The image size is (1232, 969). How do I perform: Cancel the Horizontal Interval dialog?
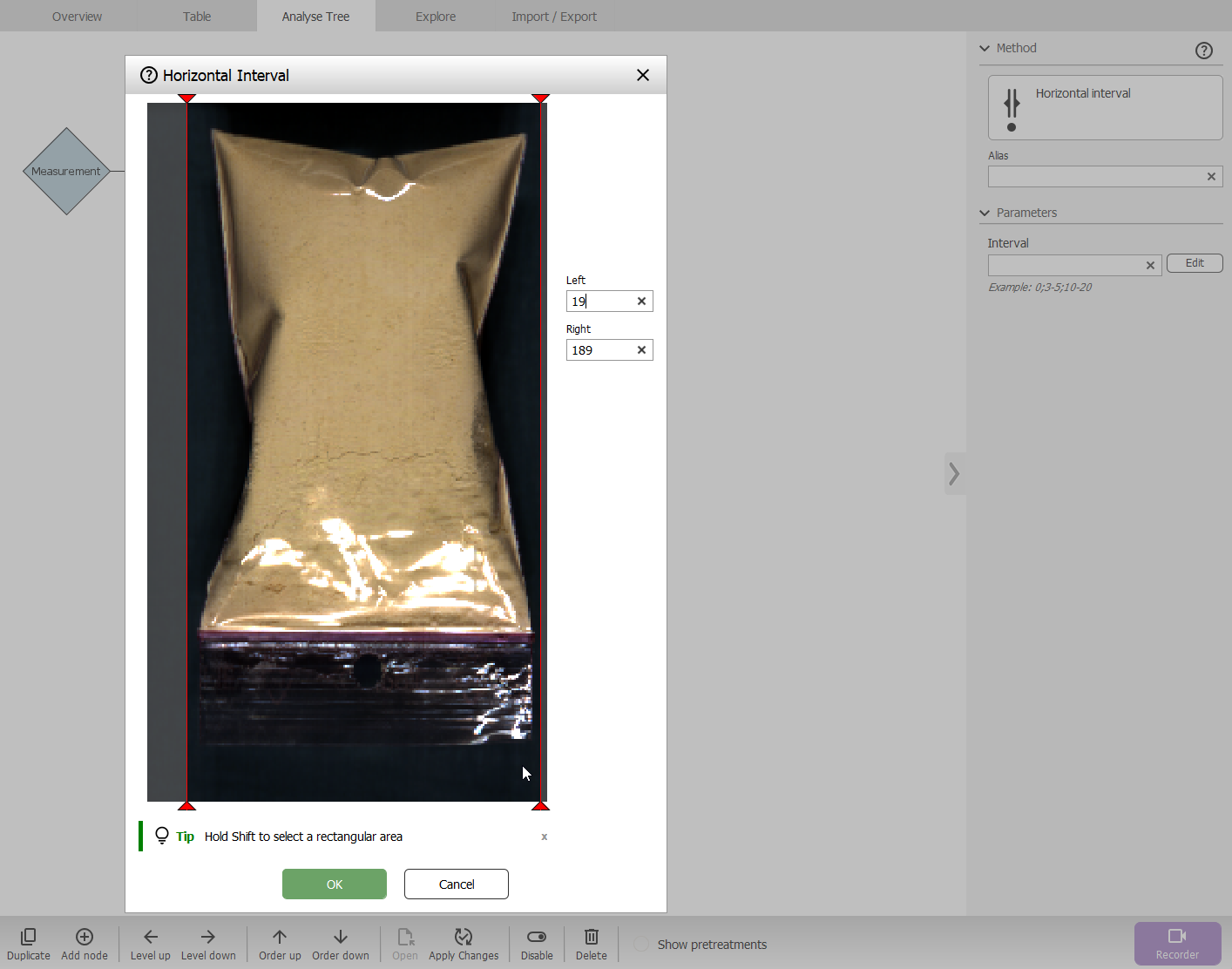point(457,884)
